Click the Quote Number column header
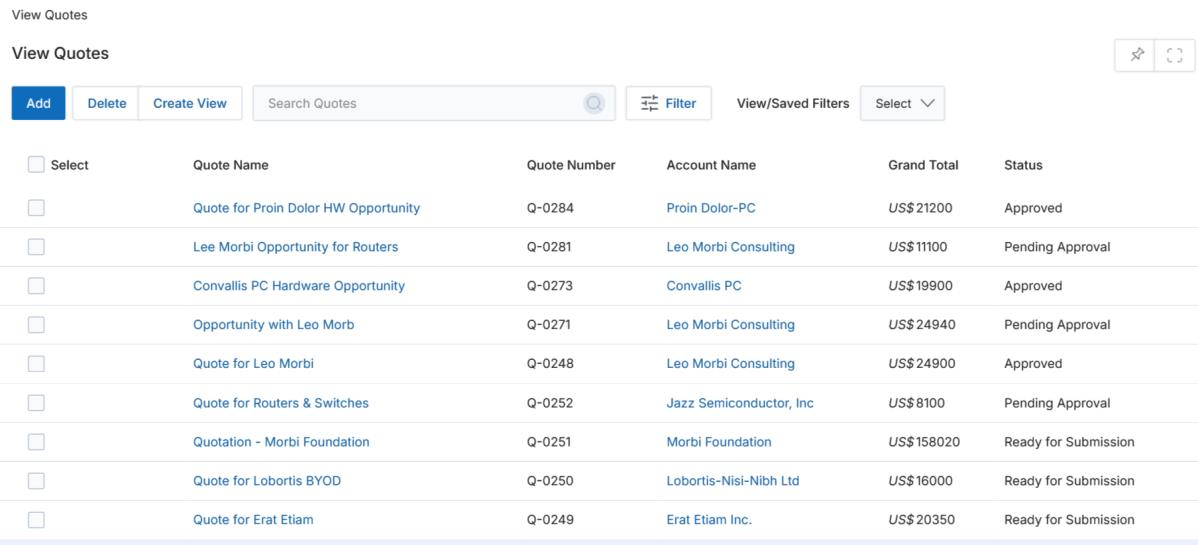Viewport: 1198px width, 545px height. (x=571, y=165)
